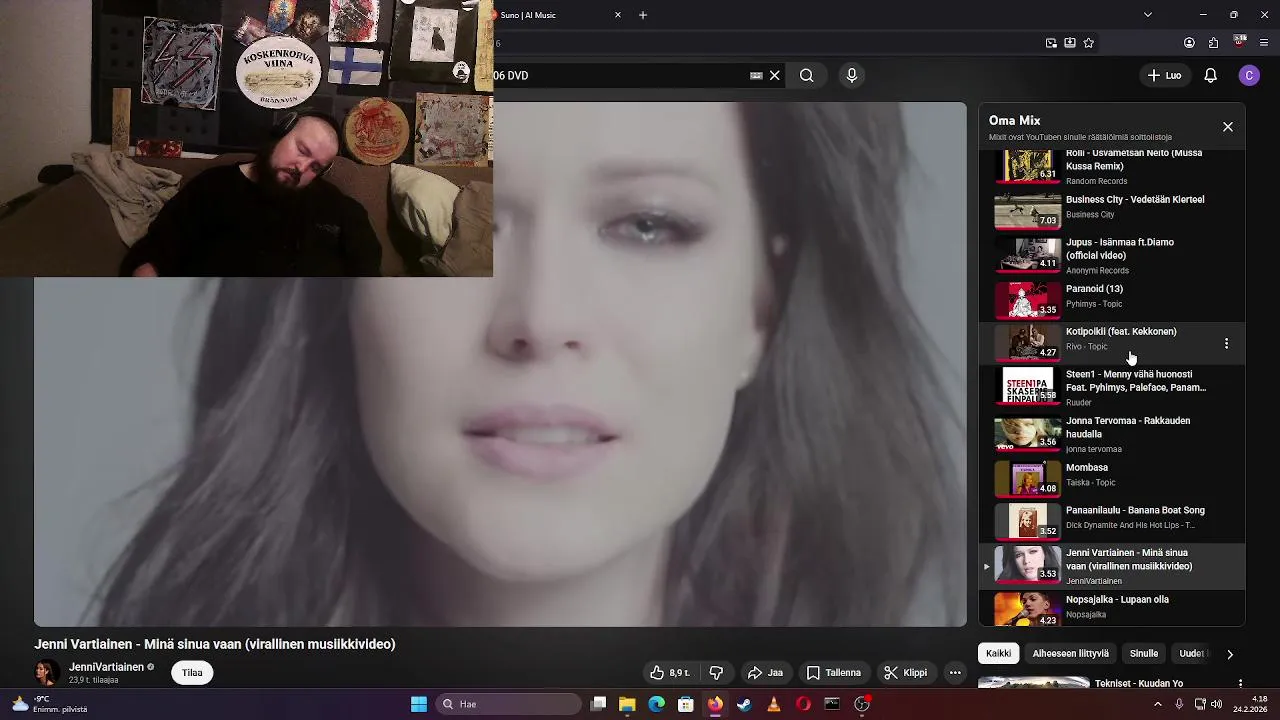Play Kotipoikii (feat. Kekkonen)
The height and width of the screenshot is (720, 1280).
pyautogui.click(x=1112, y=343)
